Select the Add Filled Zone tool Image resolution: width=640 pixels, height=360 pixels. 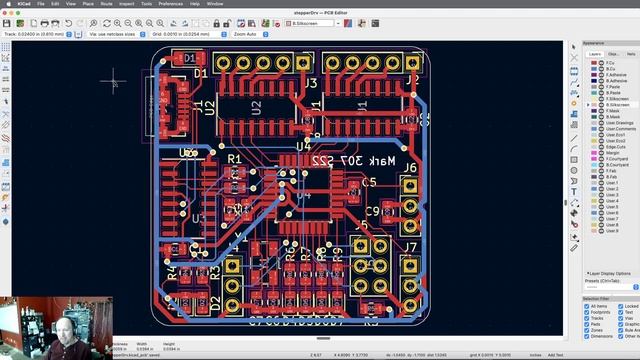click(x=574, y=114)
